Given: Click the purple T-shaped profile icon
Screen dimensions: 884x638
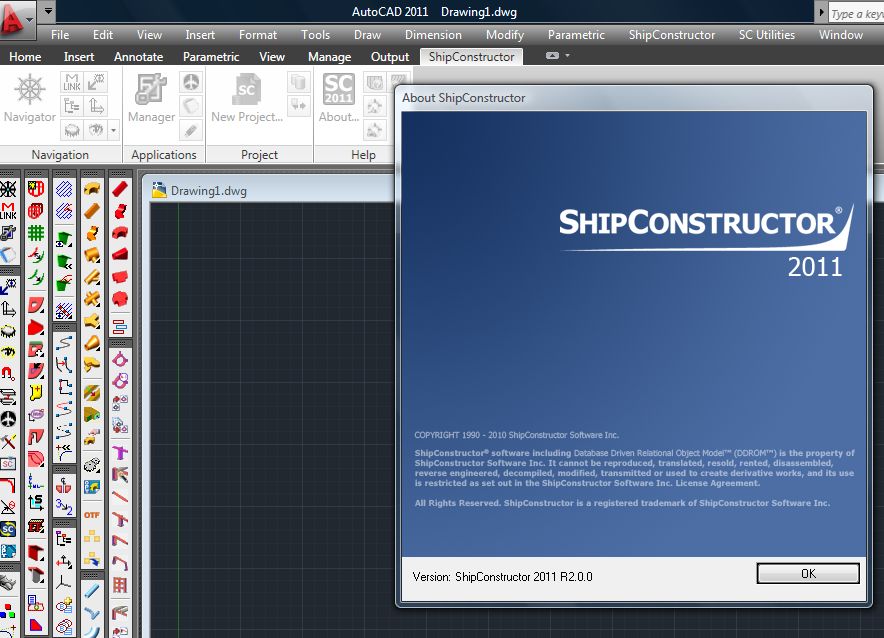Looking at the screenshot, I should [x=120, y=452].
